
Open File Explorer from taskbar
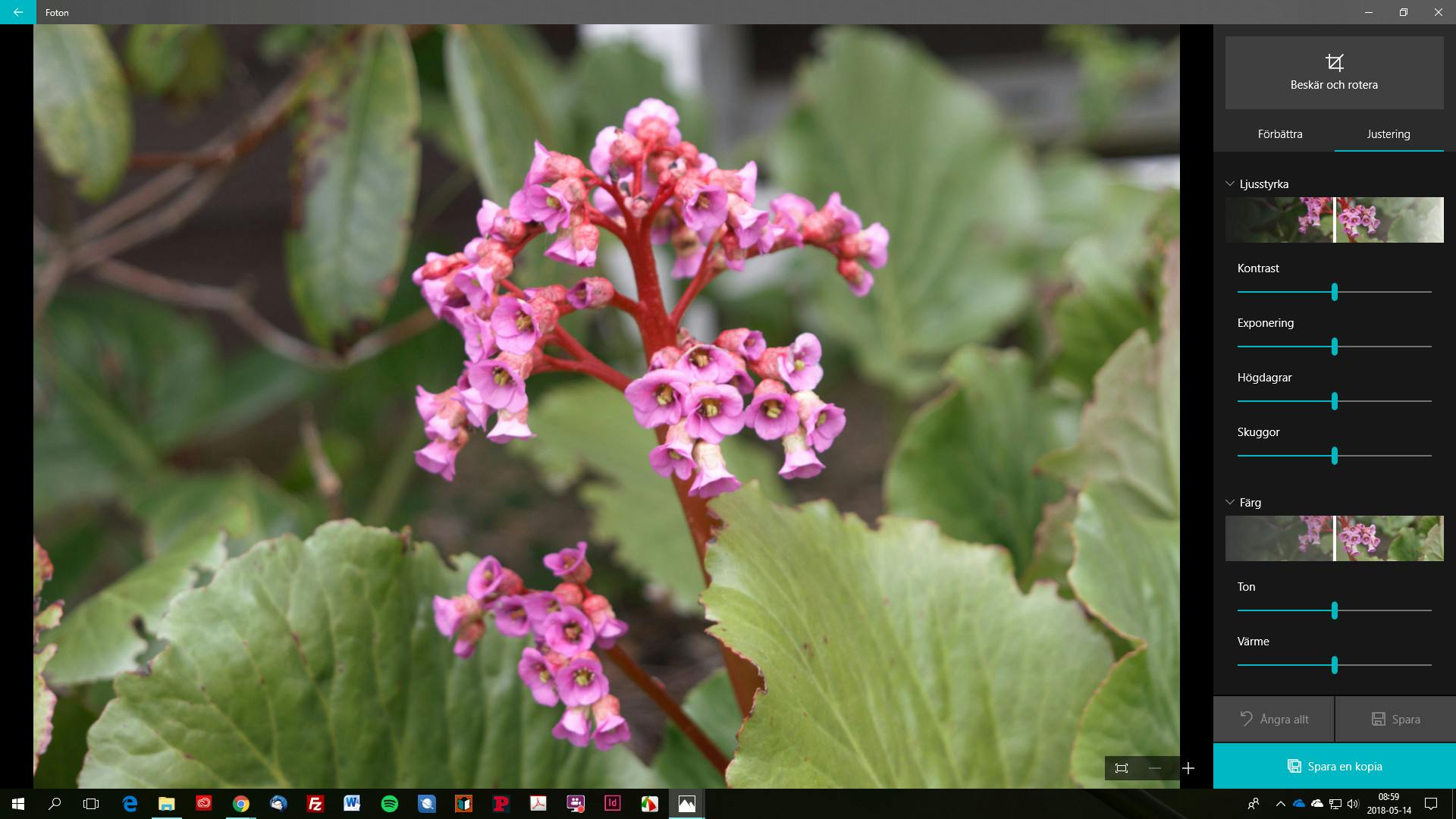coord(166,804)
